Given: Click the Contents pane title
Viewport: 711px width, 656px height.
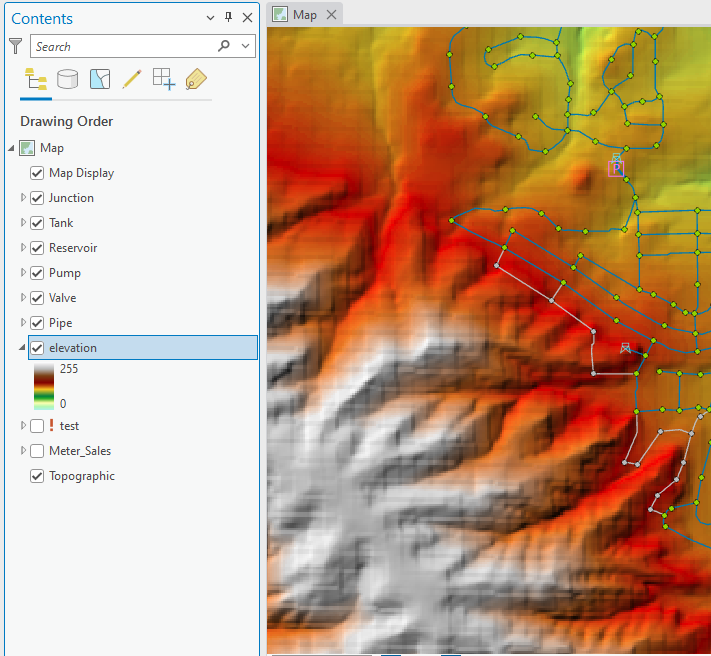Looking at the screenshot, I should [x=42, y=19].
